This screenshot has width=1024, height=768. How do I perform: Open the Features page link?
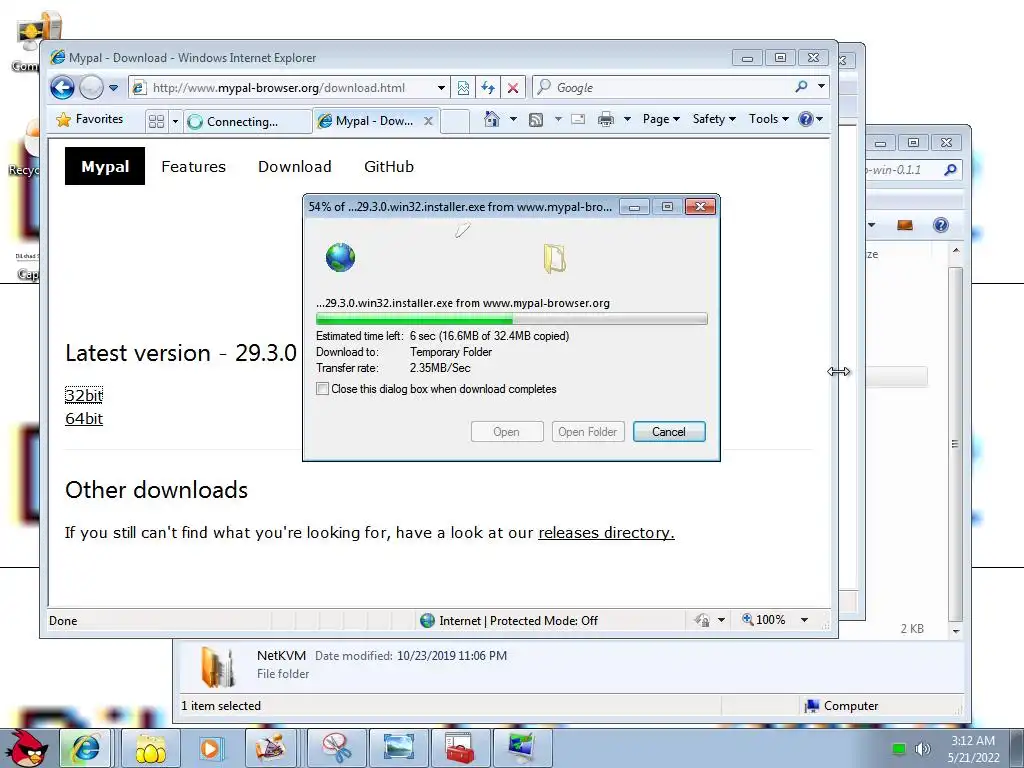(x=193, y=167)
